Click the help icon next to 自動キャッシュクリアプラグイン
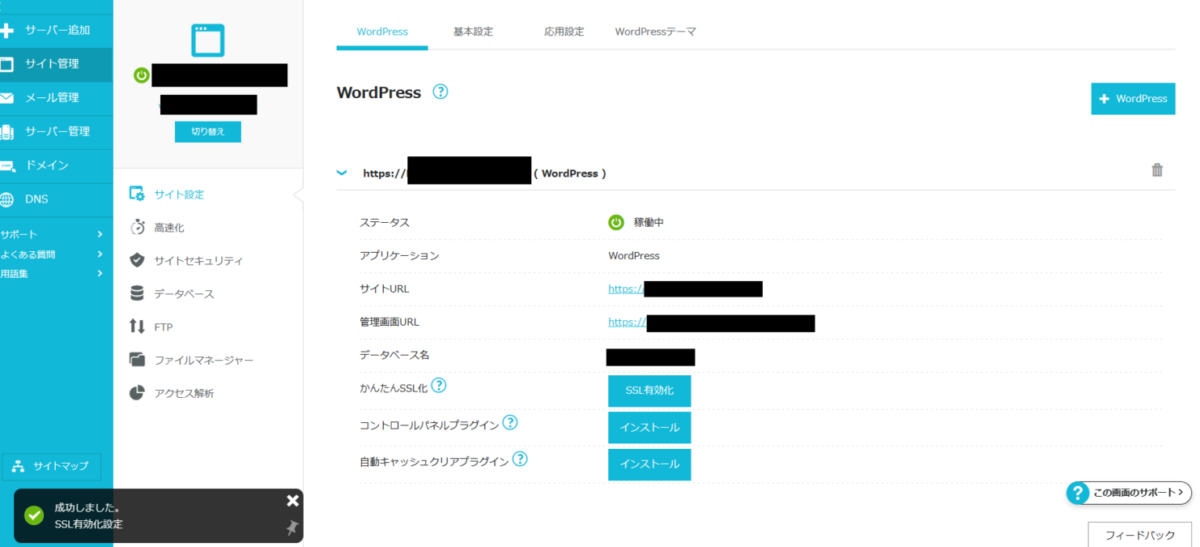1200x547 pixels. click(520, 460)
